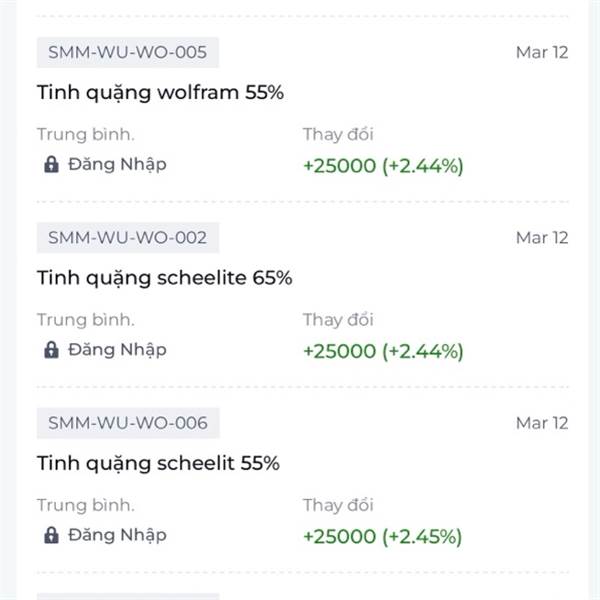Image resolution: width=600 pixels, height=600 pixels.
Task: Click Mar 12 date on SMM-WU-WO-006 row
Action: 541,423
